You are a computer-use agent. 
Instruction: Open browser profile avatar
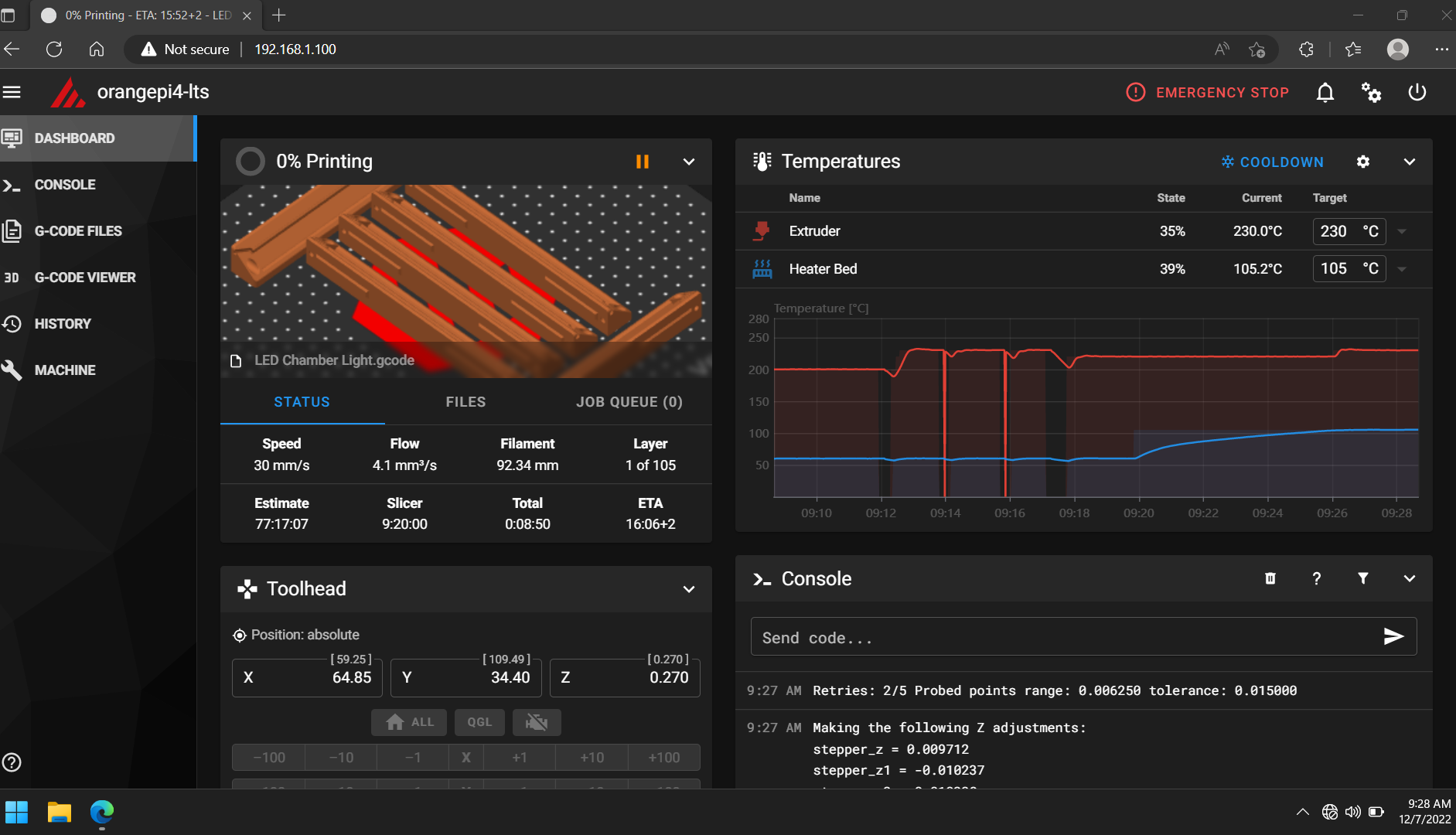(1397, 49)
